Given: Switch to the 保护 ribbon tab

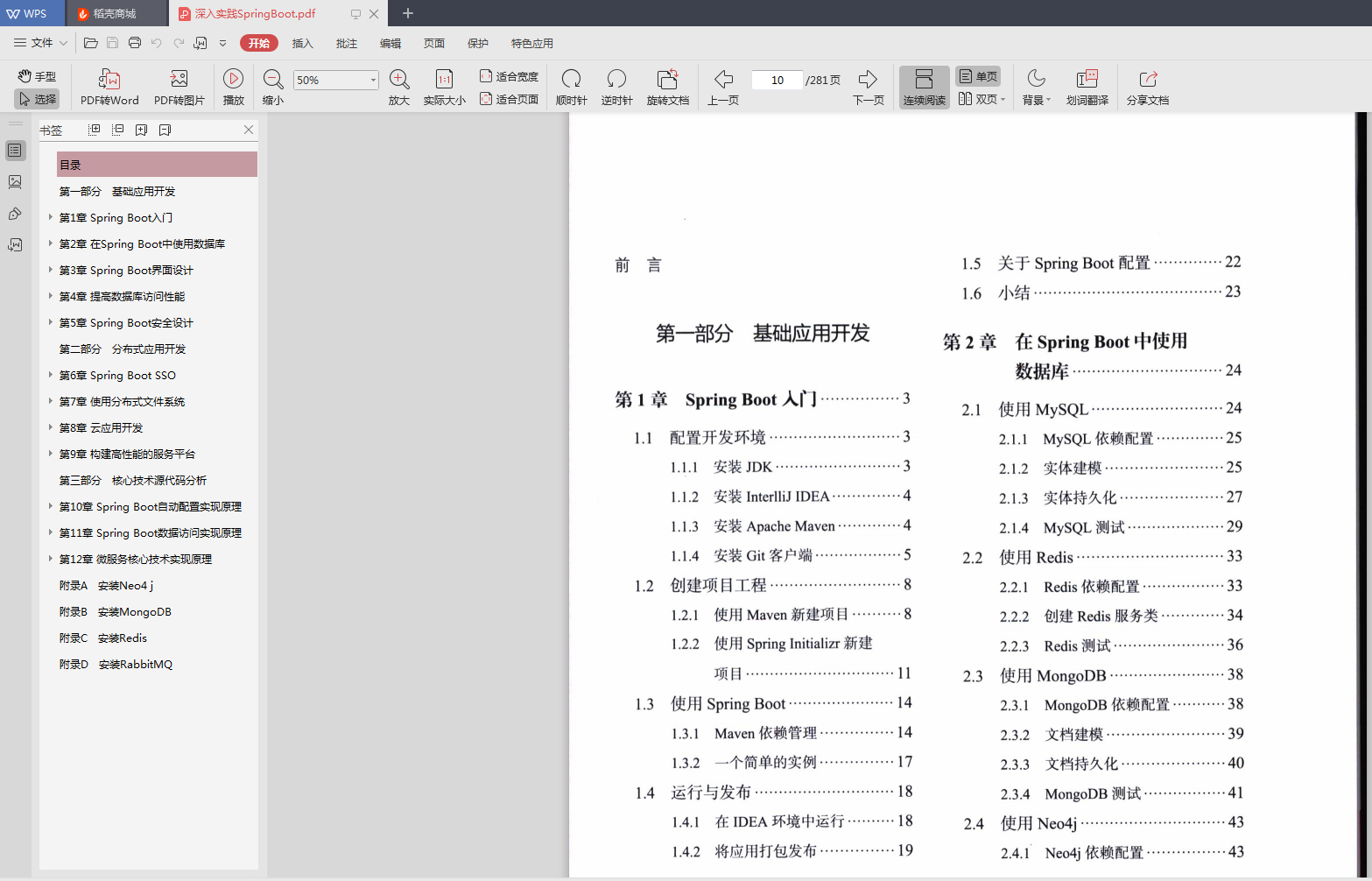Looking at the screenshot, I should click(x=478, y=43).
